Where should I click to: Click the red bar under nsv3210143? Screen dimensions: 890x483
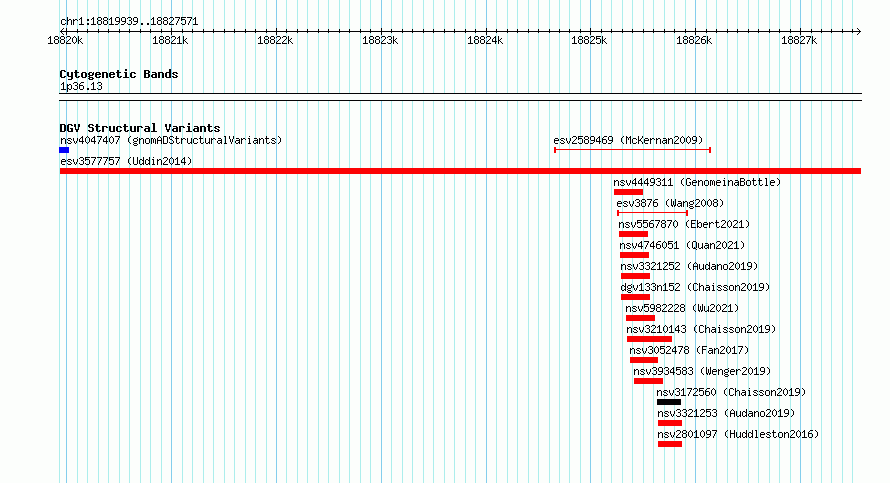click(x=650, y=339)
